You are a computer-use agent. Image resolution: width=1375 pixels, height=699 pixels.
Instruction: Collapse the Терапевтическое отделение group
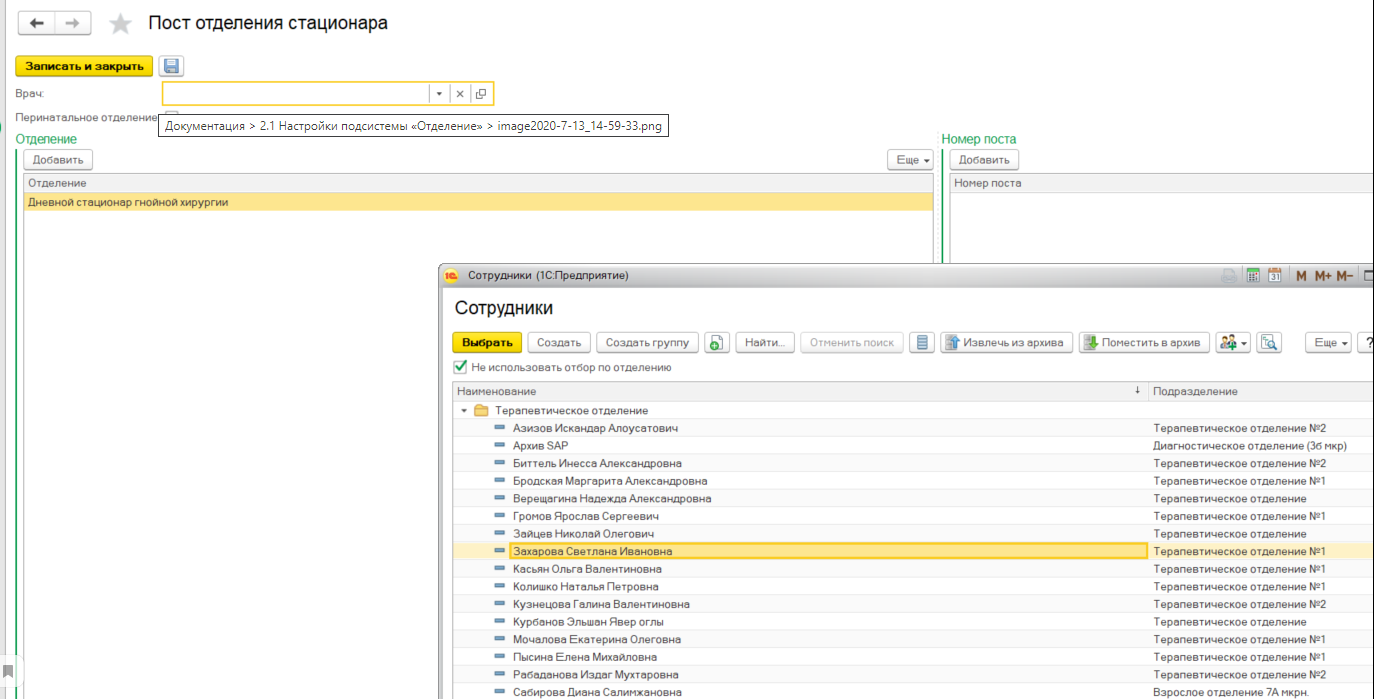coord(464,411)
